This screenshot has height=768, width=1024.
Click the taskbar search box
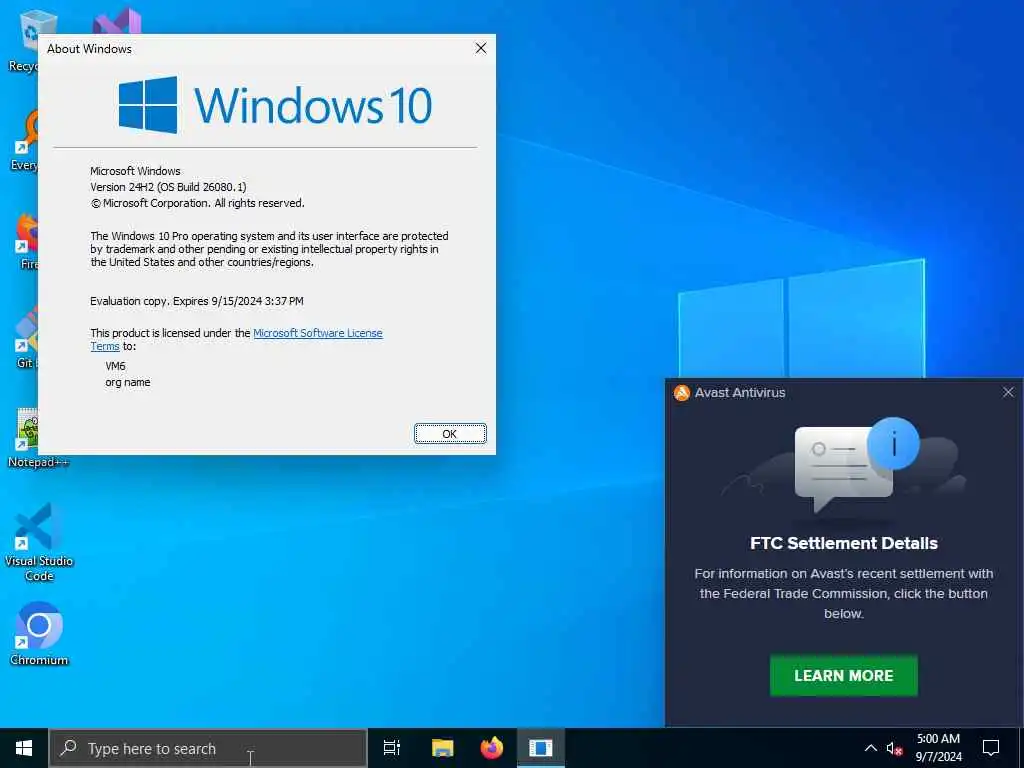[208, 748]
